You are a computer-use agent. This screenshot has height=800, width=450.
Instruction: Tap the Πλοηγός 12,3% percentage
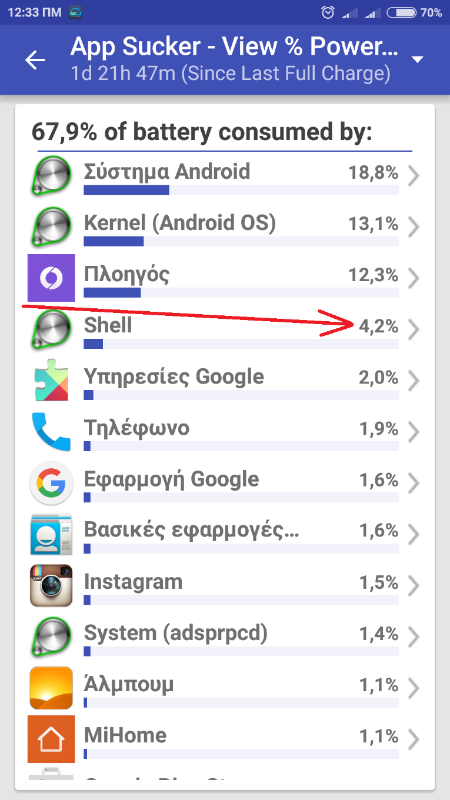[373, 275]
